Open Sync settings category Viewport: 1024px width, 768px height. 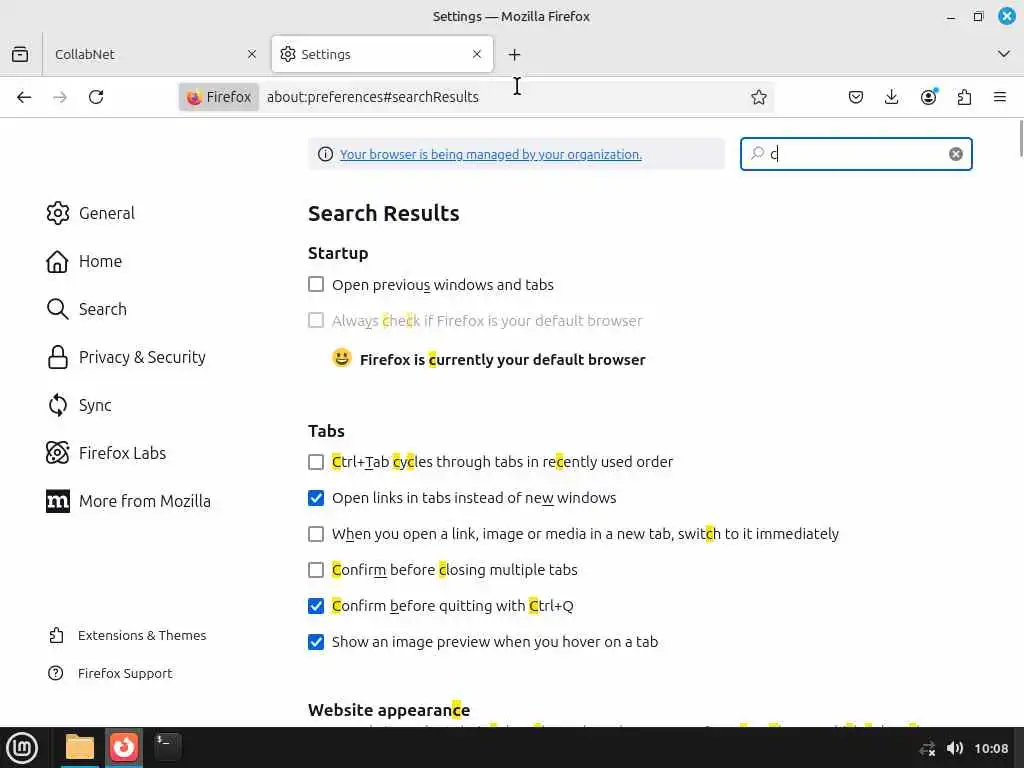point(79,405)
